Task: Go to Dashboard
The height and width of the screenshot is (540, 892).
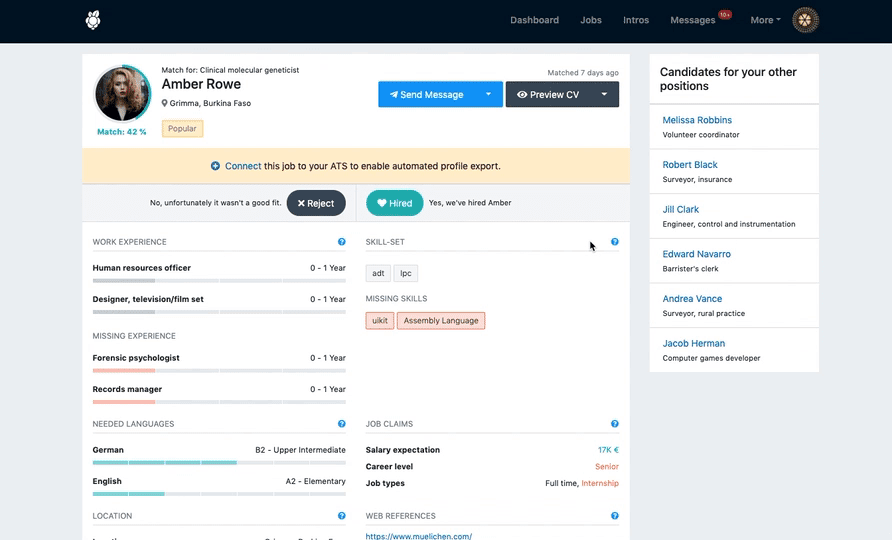Action: (534, 20)
